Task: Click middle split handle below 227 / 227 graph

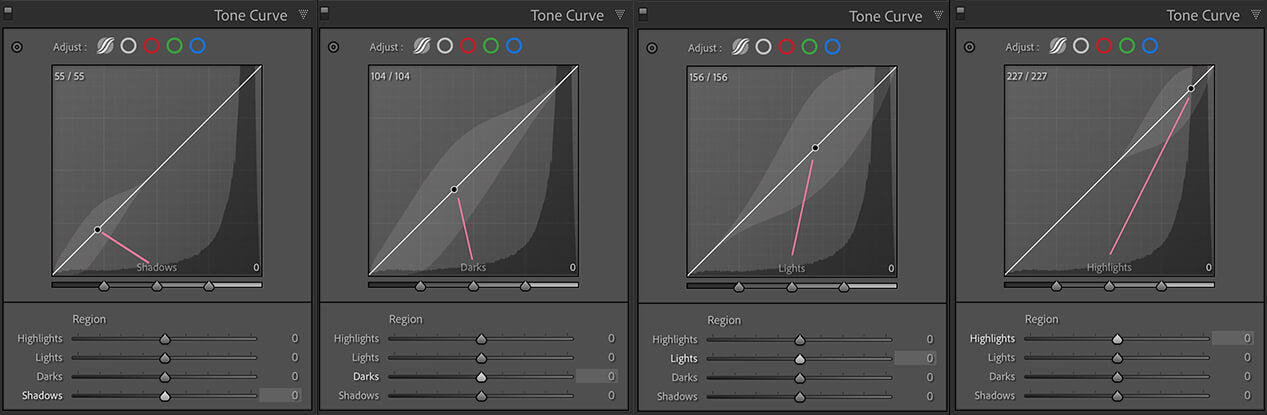Action: click(x=1109, y=286)
